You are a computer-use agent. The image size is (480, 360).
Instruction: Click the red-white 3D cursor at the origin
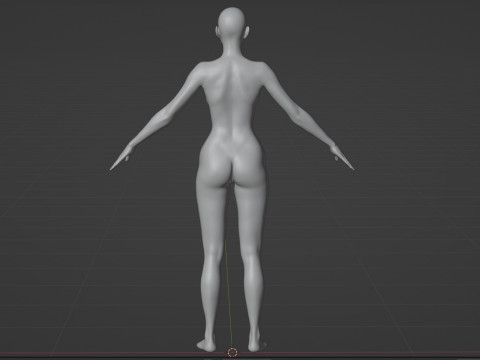pos(232,352)
